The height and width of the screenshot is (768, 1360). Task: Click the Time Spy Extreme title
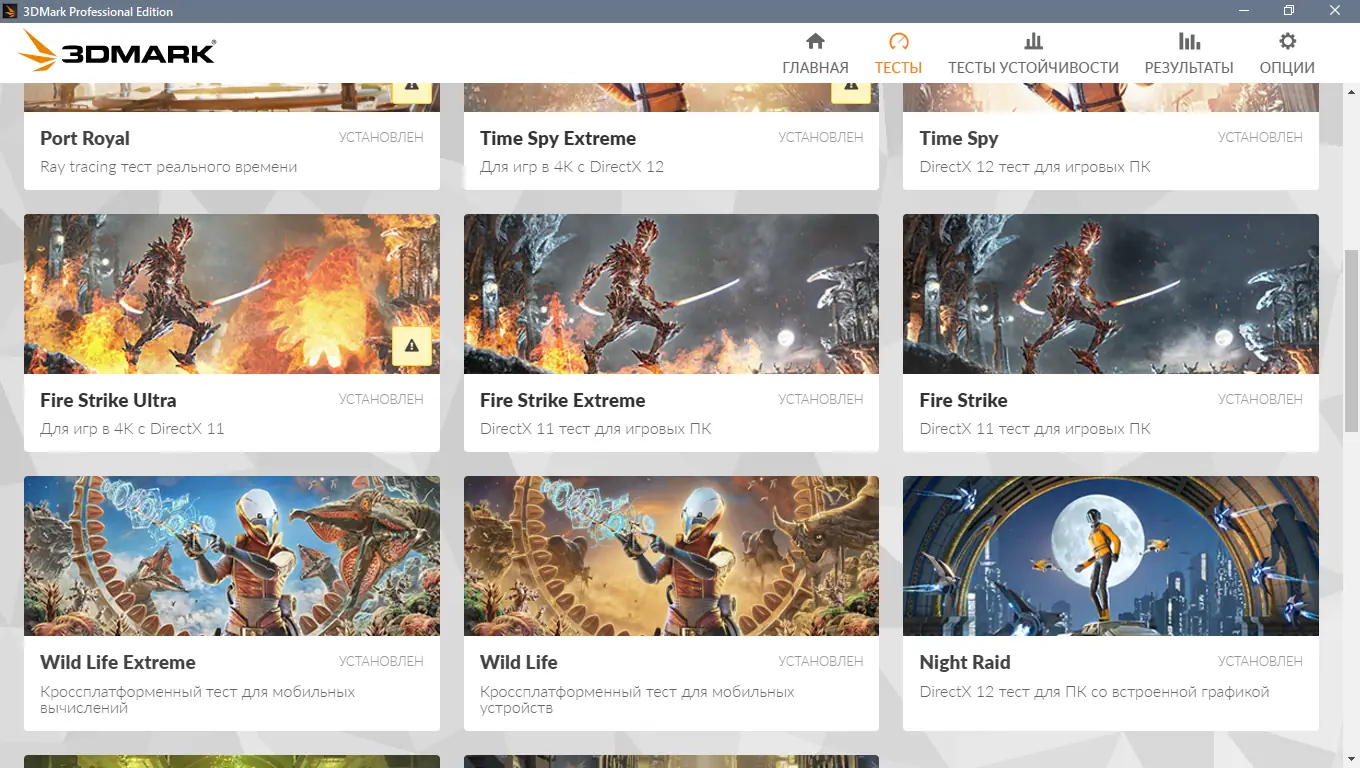point(558,138)
